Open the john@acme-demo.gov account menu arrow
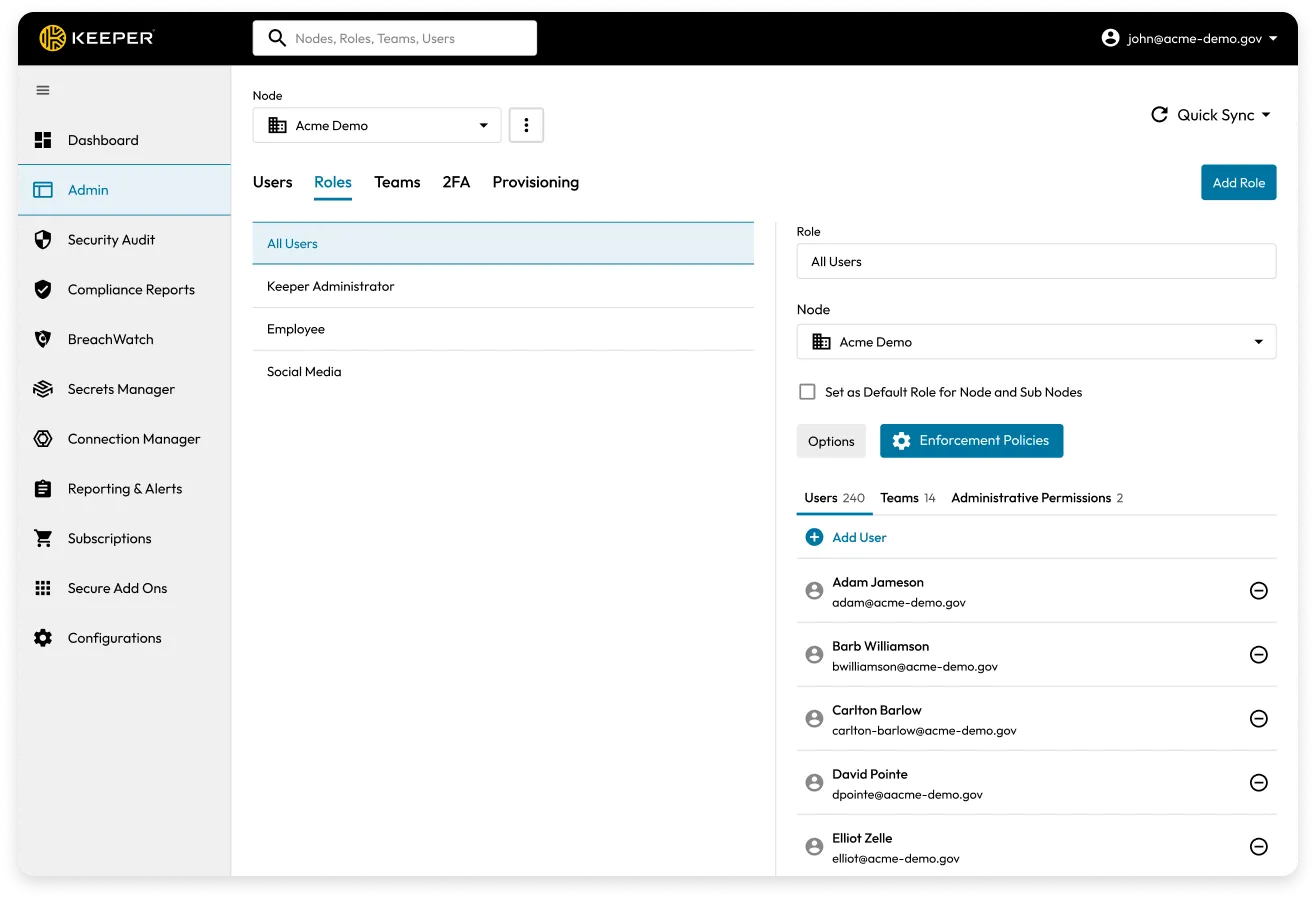 (1273, 39)
